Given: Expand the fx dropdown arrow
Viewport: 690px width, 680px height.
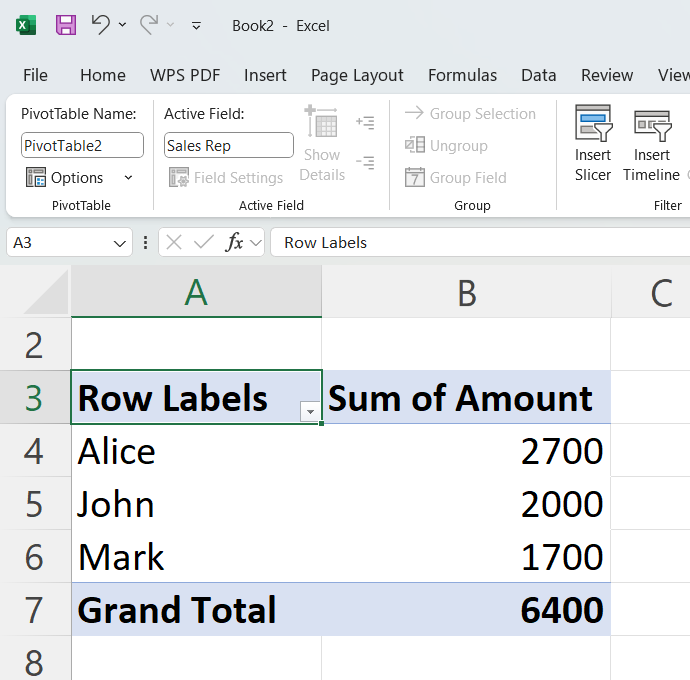Looking at the screenshot, I should pos(255,243).
